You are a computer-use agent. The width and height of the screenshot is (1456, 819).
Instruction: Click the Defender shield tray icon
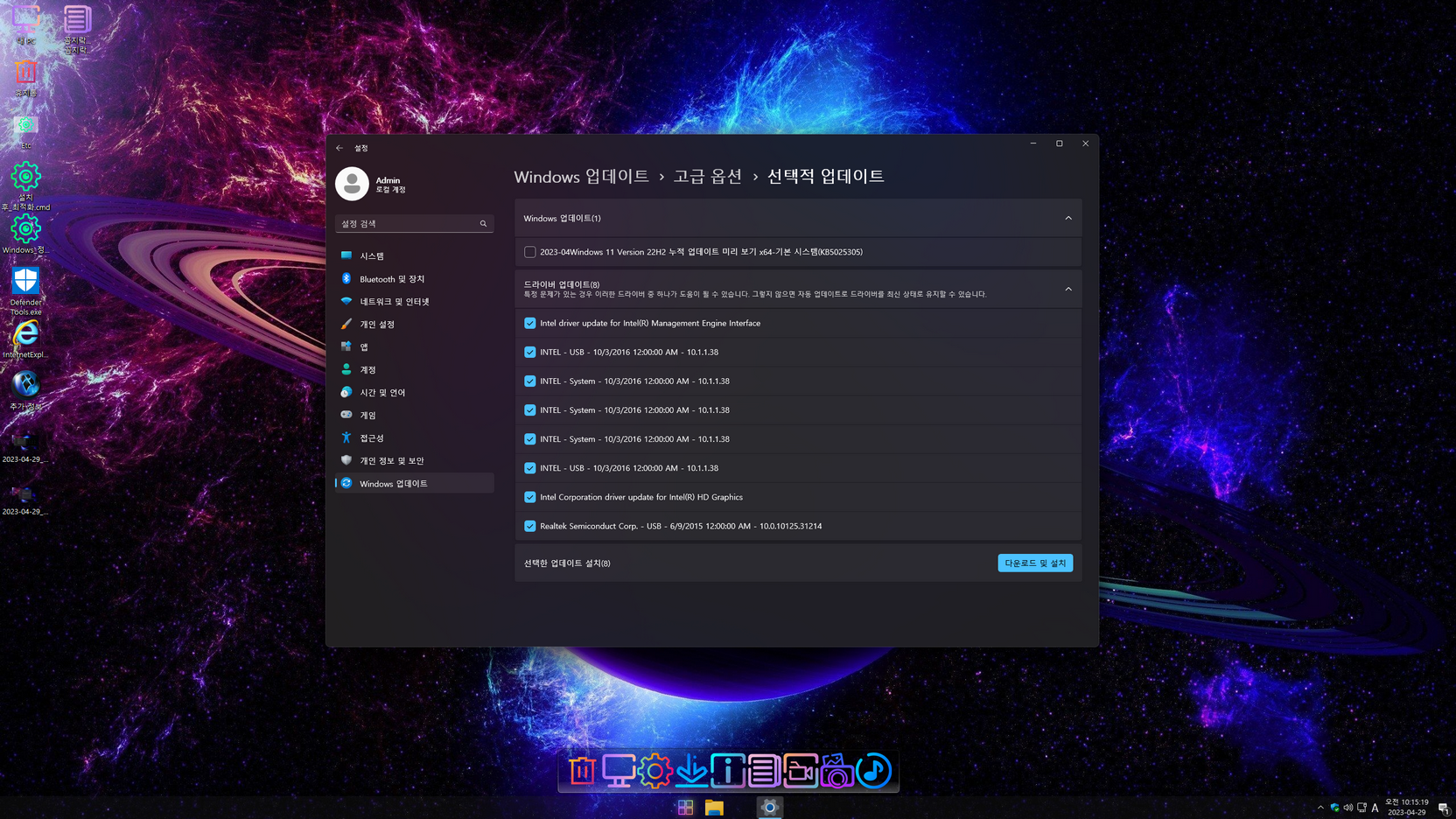pyautogui.click(x=1334, y=808)
